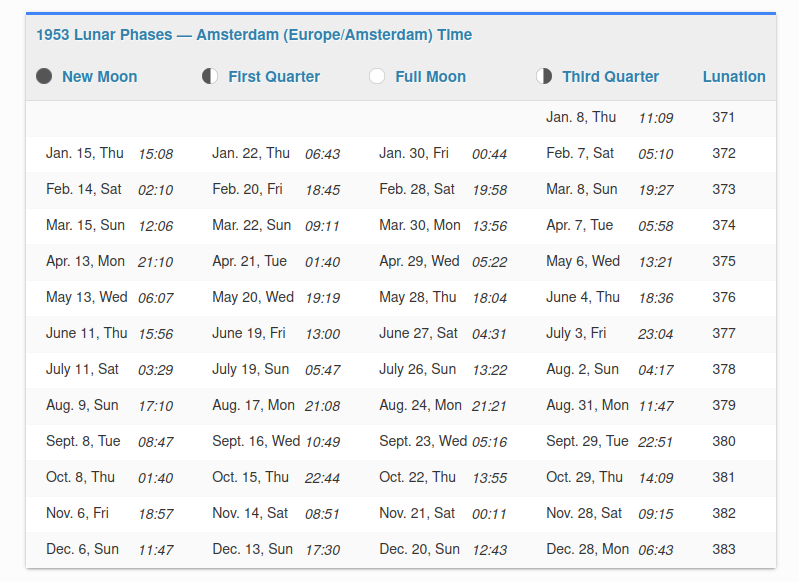Click the Sept. 16, Wed first quarter date
The width and height of the screenshot is (799, 582).
coord(256,441)
